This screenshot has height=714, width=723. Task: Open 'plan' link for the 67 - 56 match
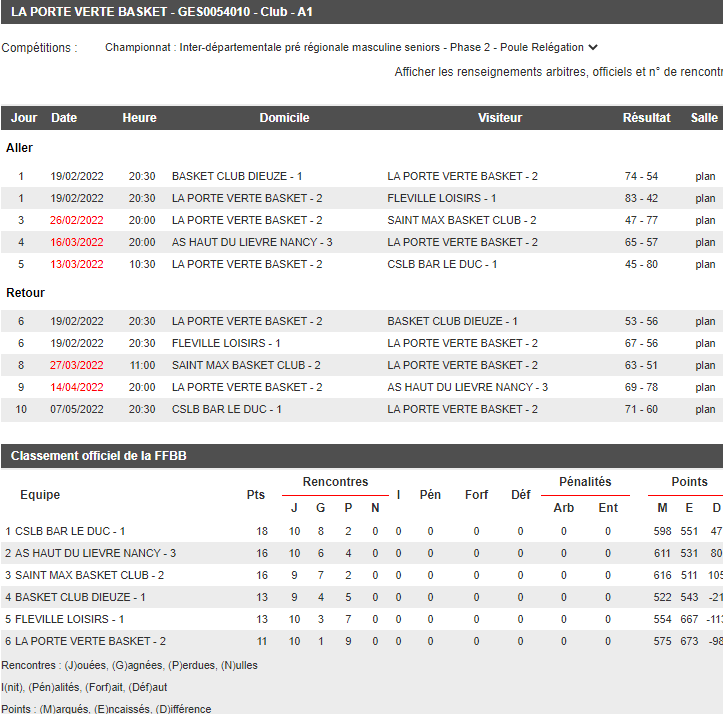pyautogui.click(x=705, y=343)
